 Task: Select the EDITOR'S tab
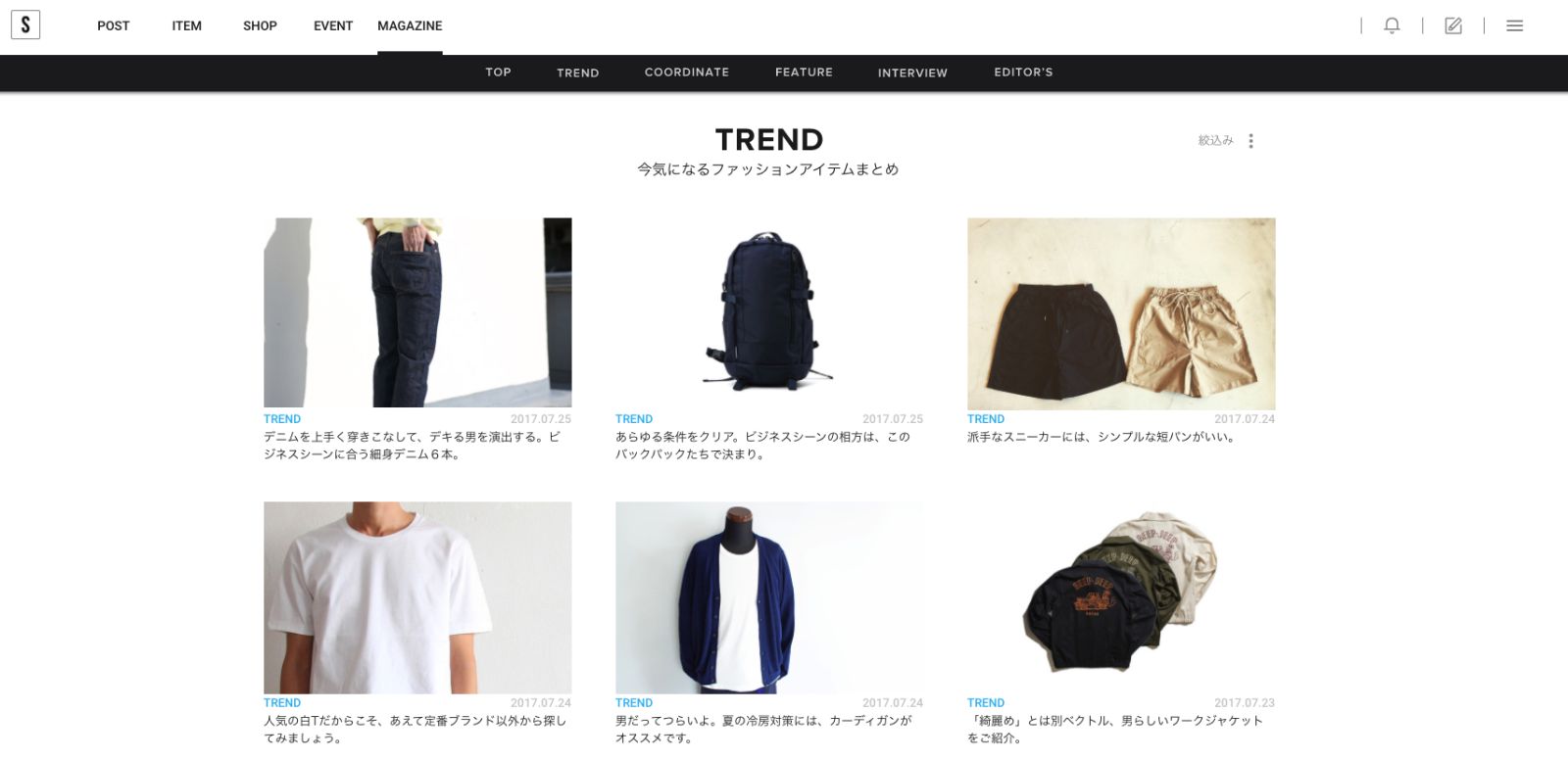(x=1023, y=72)
